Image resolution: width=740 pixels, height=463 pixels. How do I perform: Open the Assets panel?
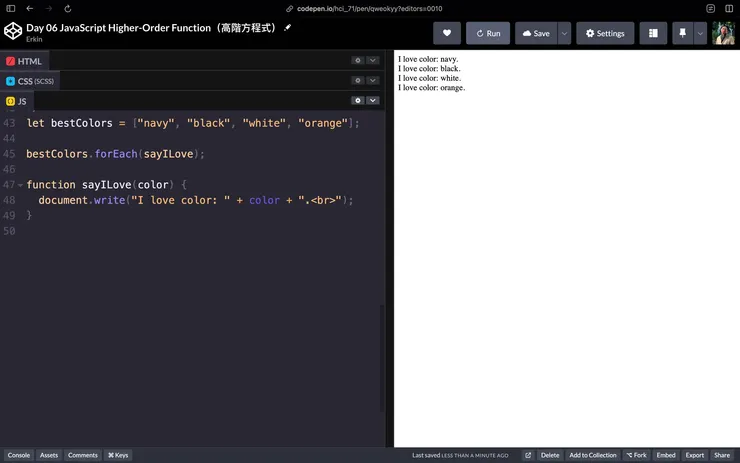tap(49, 455)
